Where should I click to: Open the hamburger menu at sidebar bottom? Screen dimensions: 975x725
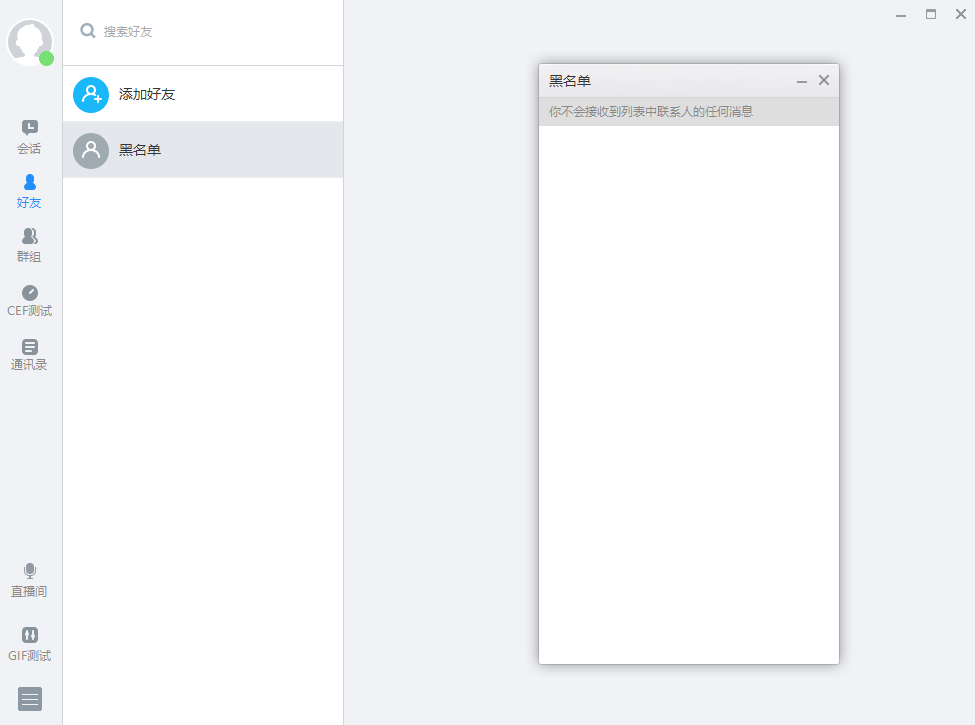point(30,699)
